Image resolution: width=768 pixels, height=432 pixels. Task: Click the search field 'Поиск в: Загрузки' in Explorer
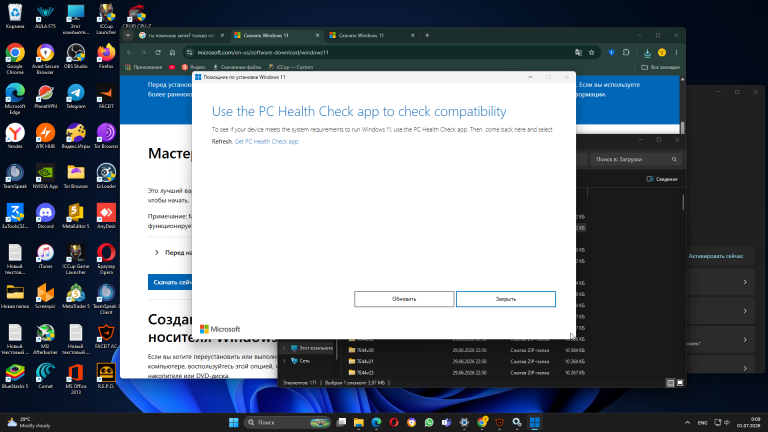click(x=636, y=159)
